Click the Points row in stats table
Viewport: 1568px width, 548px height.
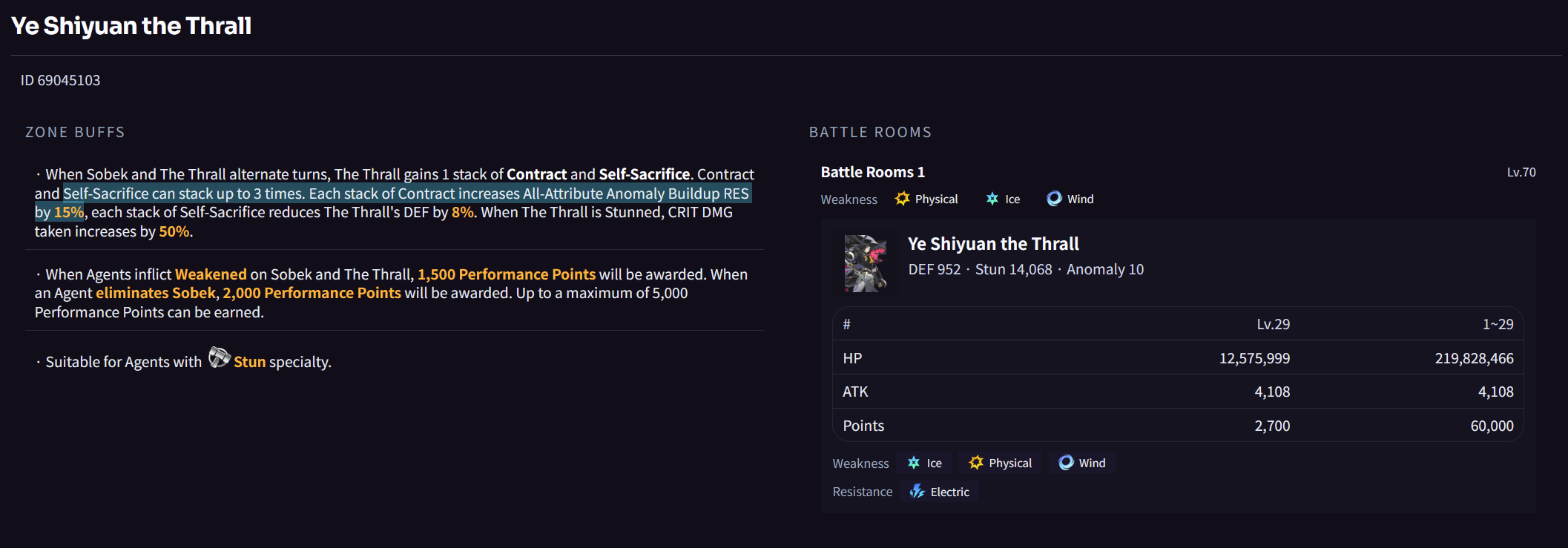[x=1178, y=426]
